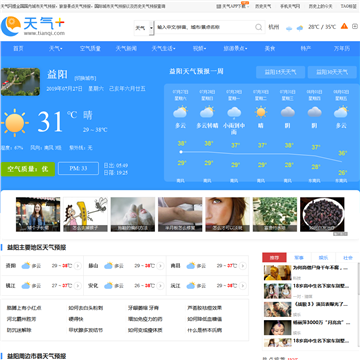Click the 07月31日 overcast cloud icon
360x360 pixels.
click(288, 112)
